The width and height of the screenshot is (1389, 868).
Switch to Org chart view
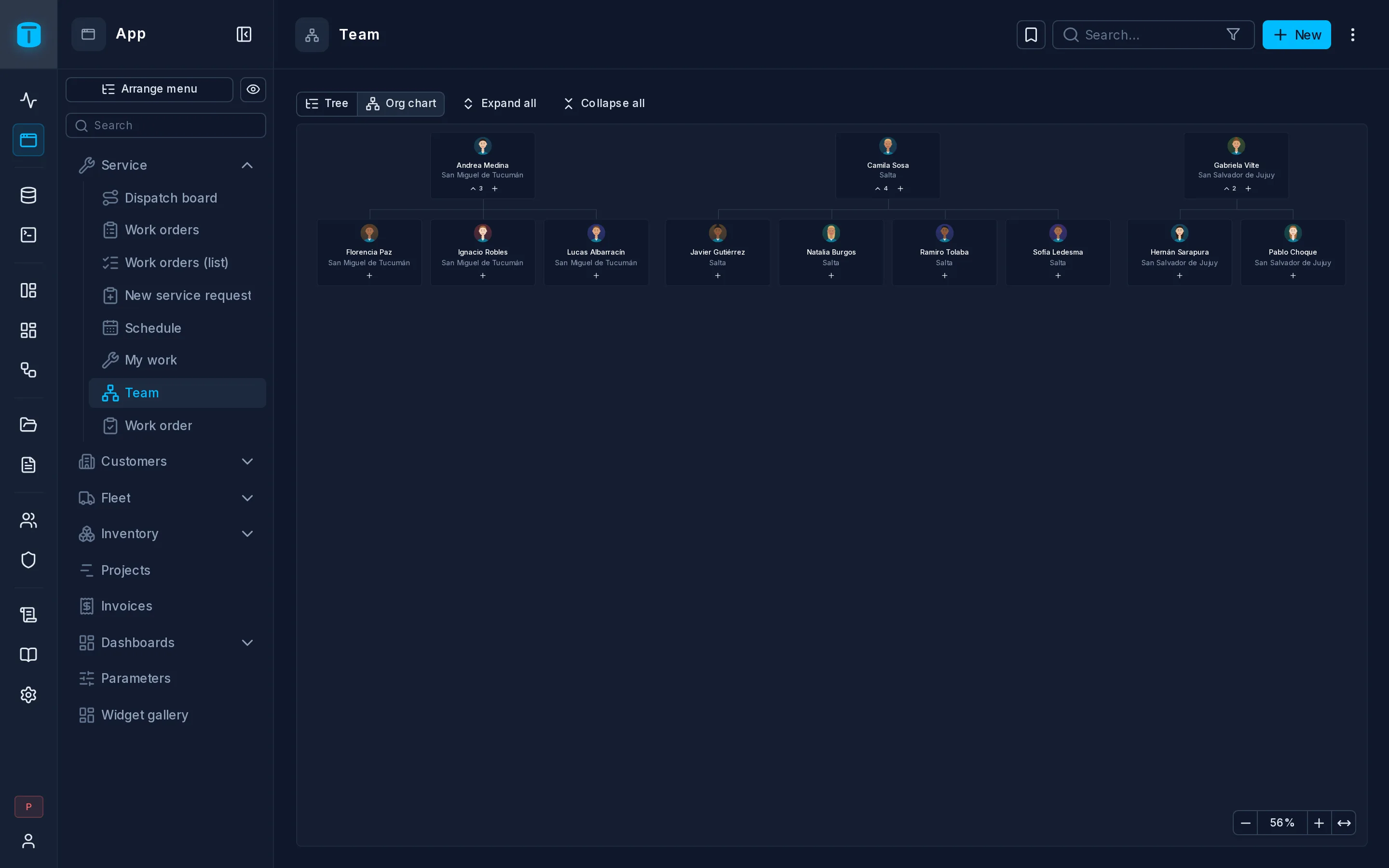[401, 103]
